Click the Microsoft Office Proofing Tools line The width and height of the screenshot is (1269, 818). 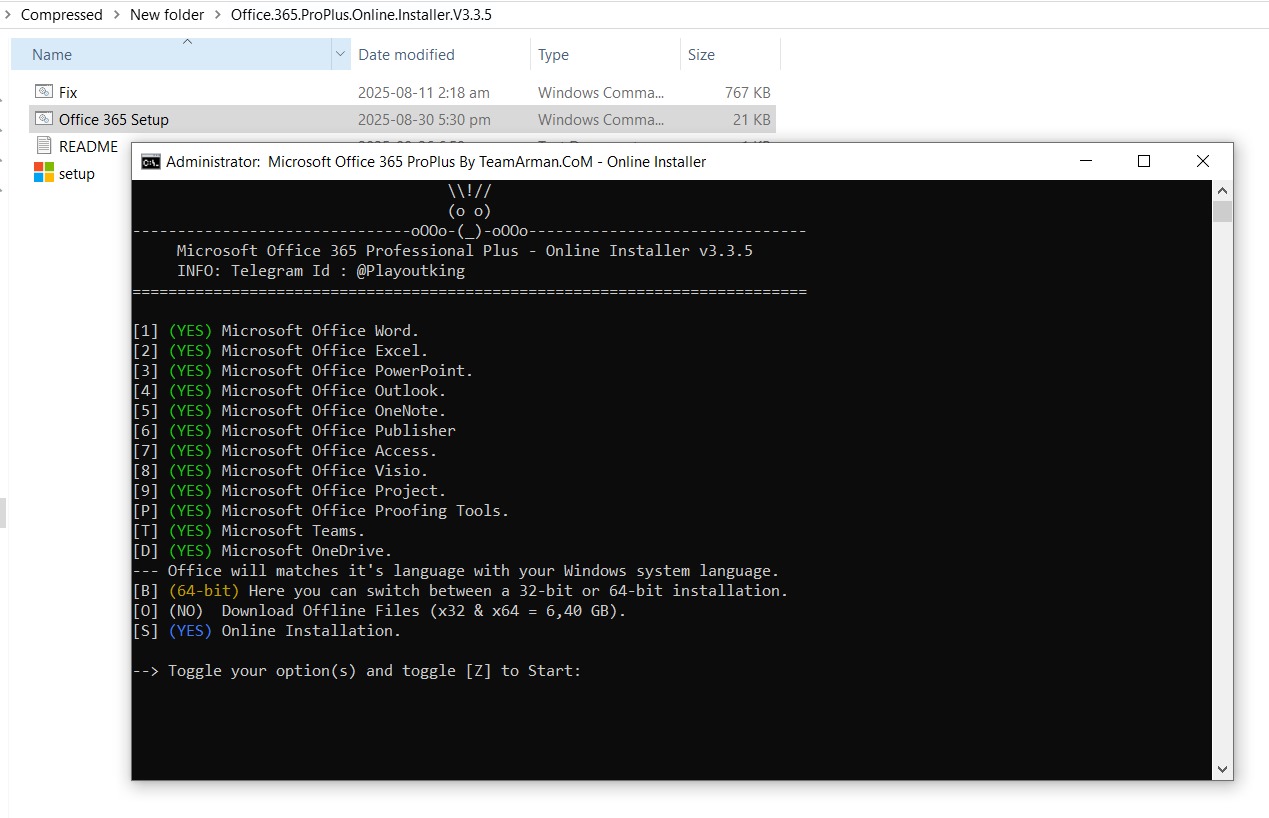pyautogui.click(x=321, y=511)
